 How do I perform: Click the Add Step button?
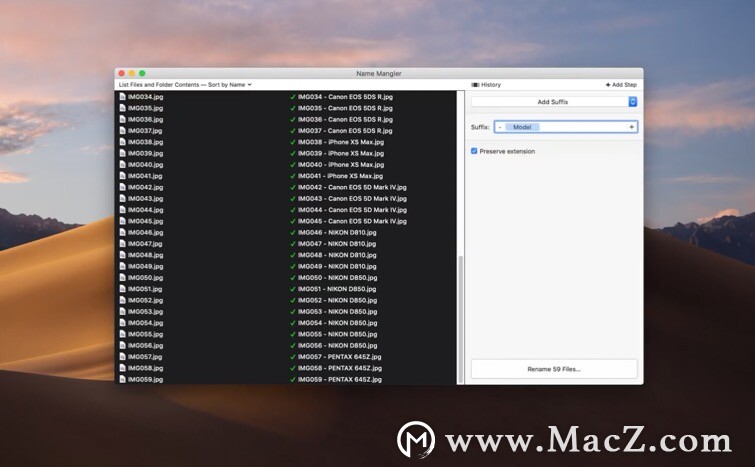[x=621, y=85]
